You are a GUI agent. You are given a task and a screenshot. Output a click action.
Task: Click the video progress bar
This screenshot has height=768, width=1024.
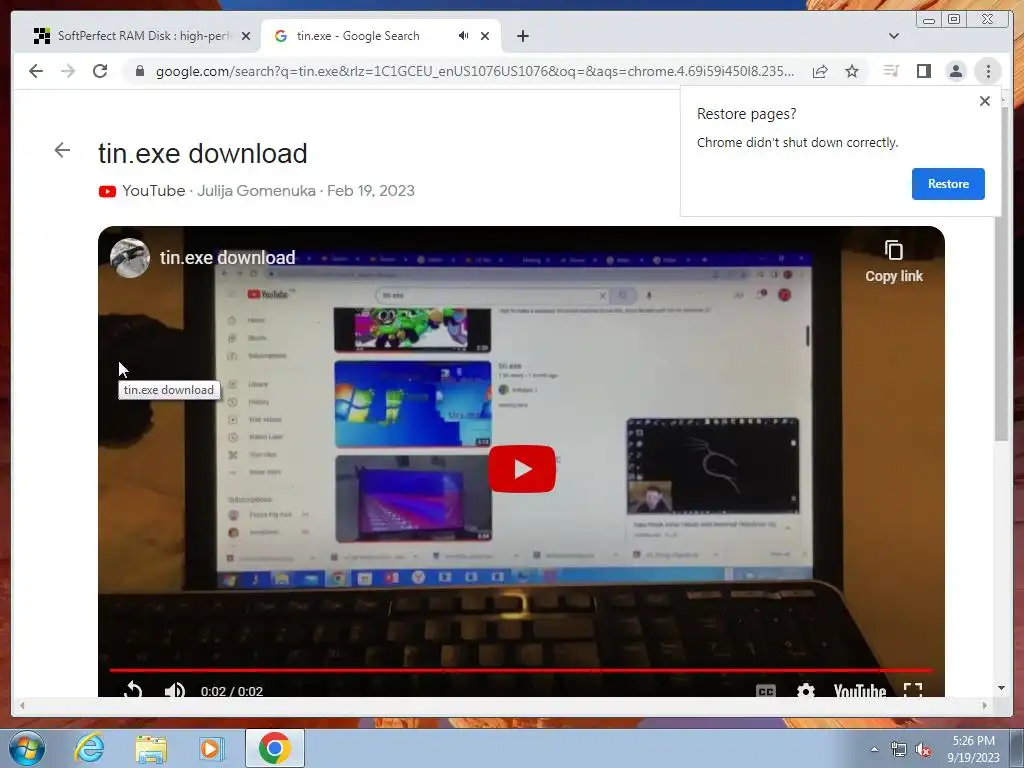521,670
